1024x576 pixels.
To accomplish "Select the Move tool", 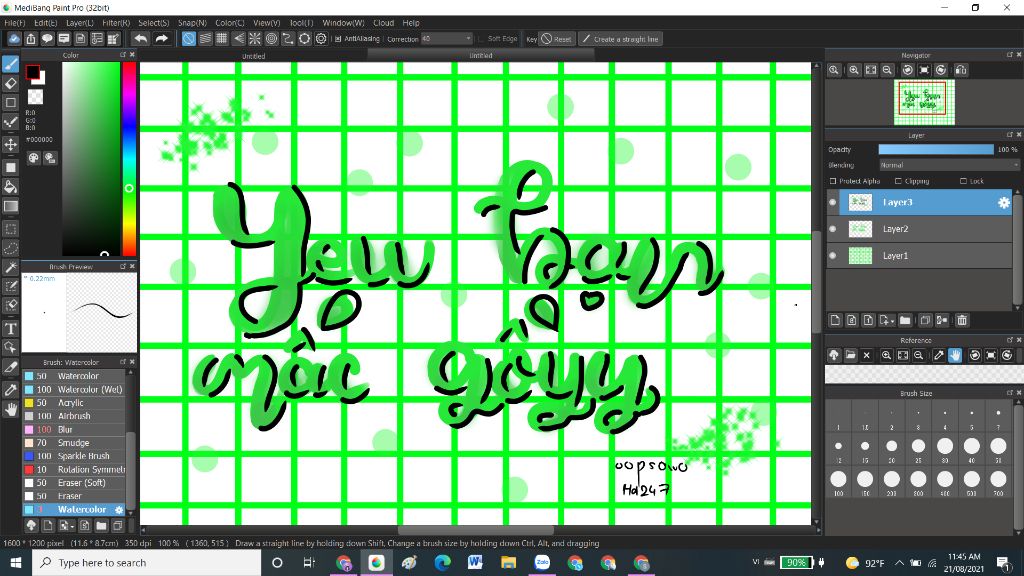I will [x=10, y=144].
